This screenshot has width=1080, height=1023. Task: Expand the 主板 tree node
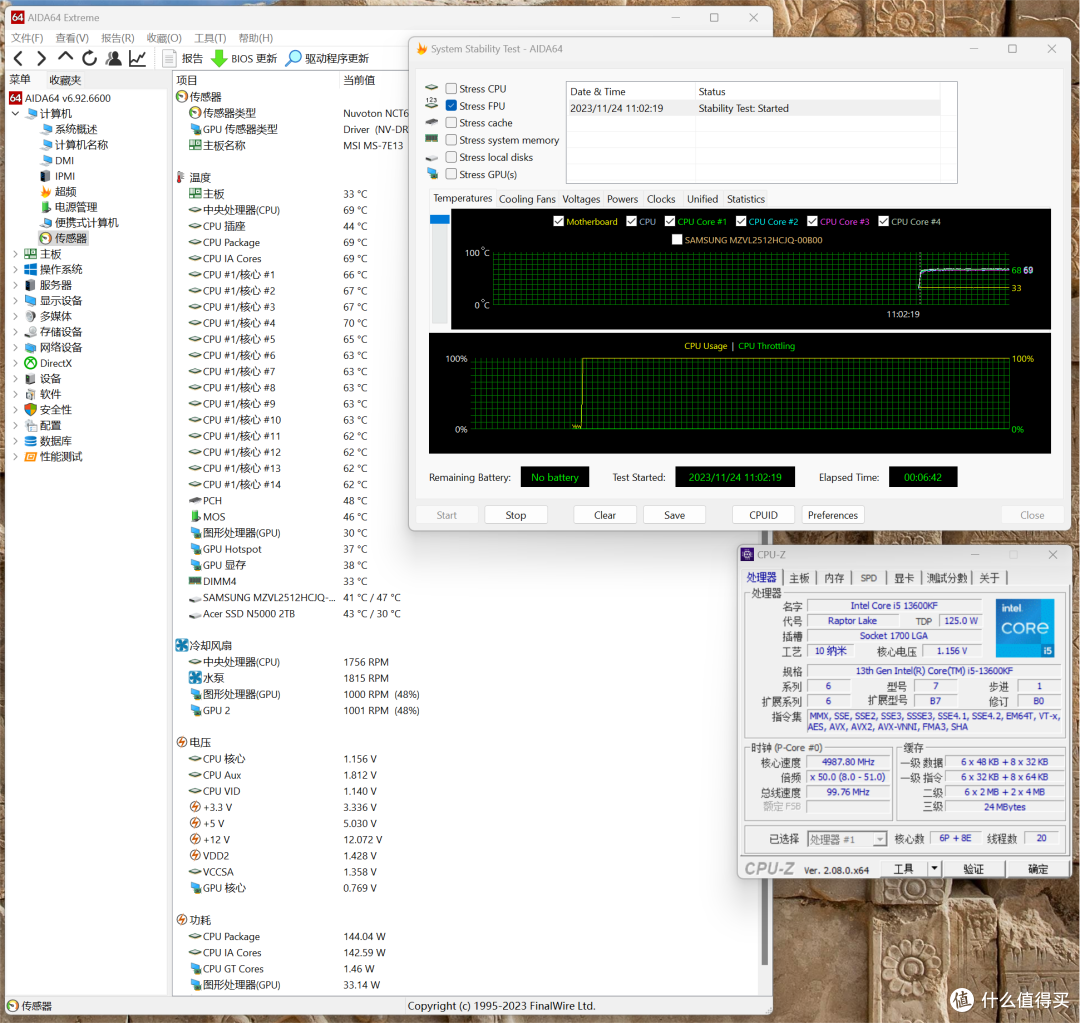coord(15,254)
